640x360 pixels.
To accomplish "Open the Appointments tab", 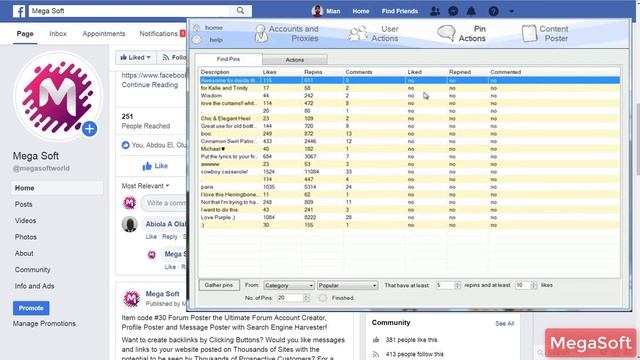I will [x=104, y=33].
